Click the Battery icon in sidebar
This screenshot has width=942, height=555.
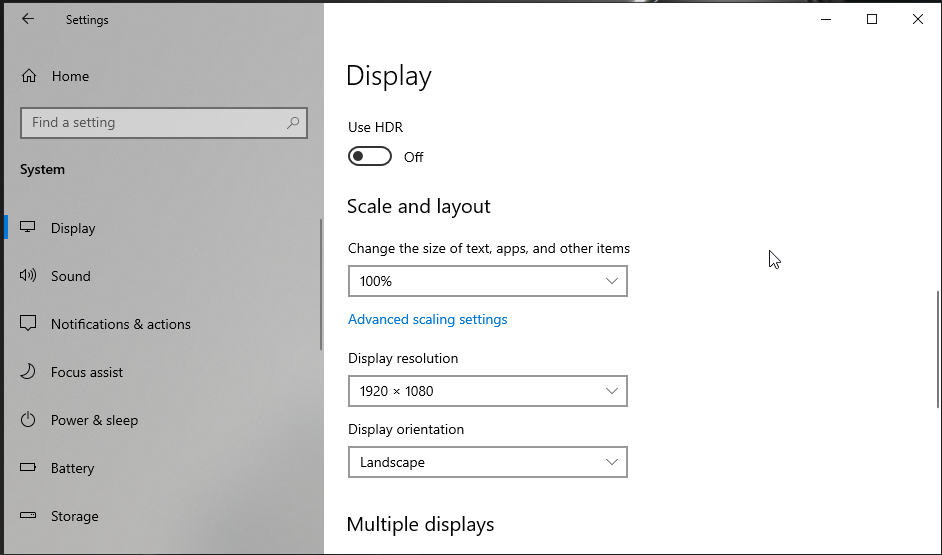click(29, 468)
